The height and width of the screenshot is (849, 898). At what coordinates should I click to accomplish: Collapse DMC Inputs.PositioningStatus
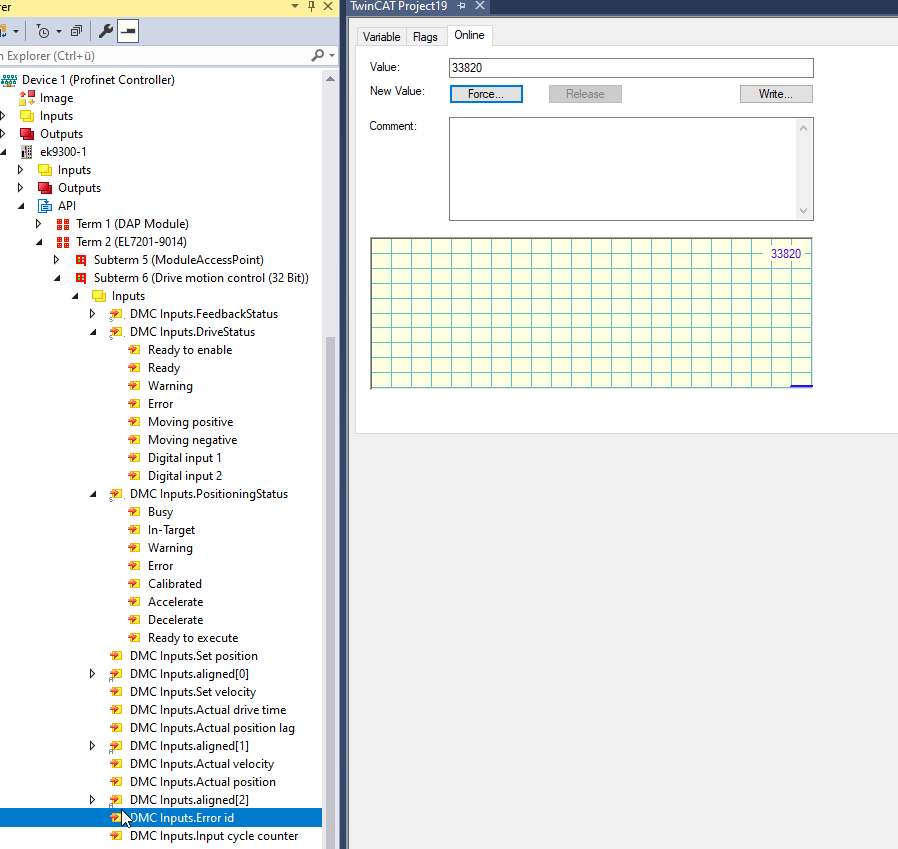point(93,494)
